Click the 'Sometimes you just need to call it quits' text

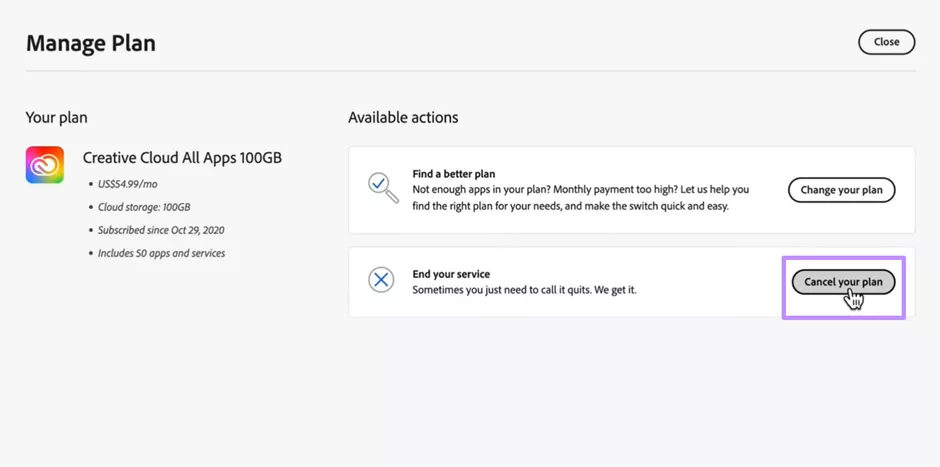click(524, 290)
